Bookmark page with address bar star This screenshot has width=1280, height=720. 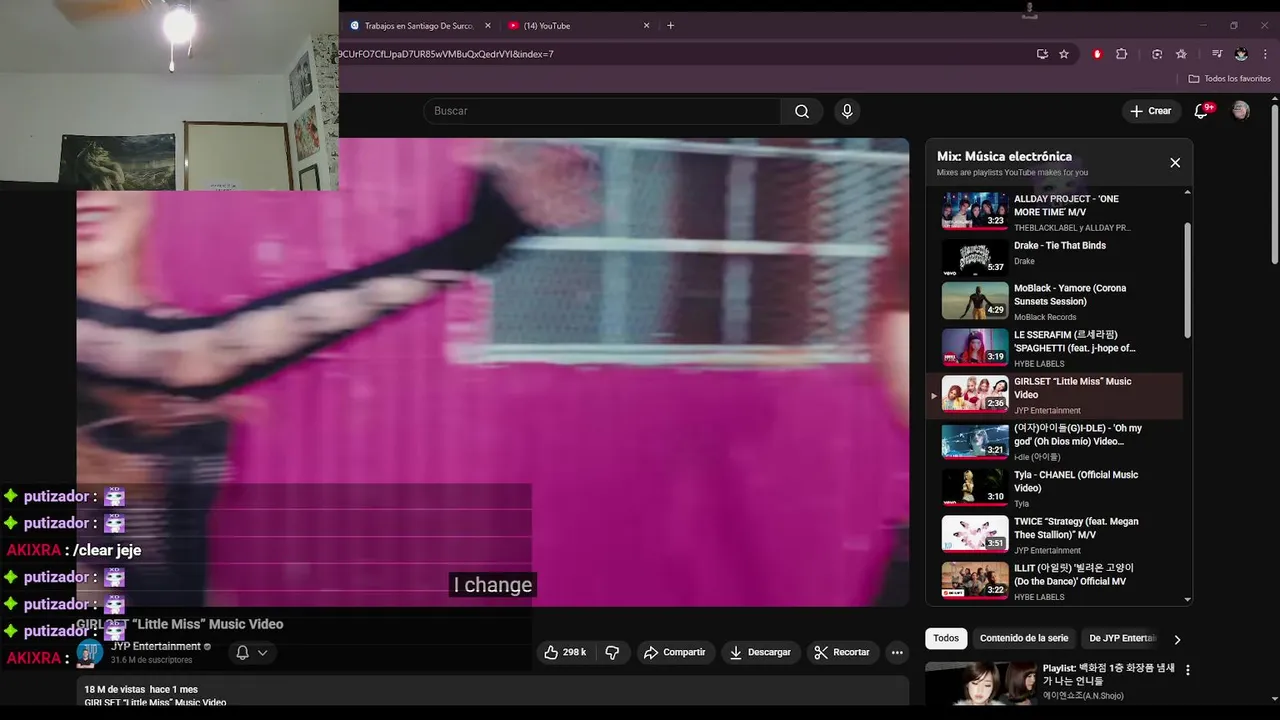(x=1064, y=54)
